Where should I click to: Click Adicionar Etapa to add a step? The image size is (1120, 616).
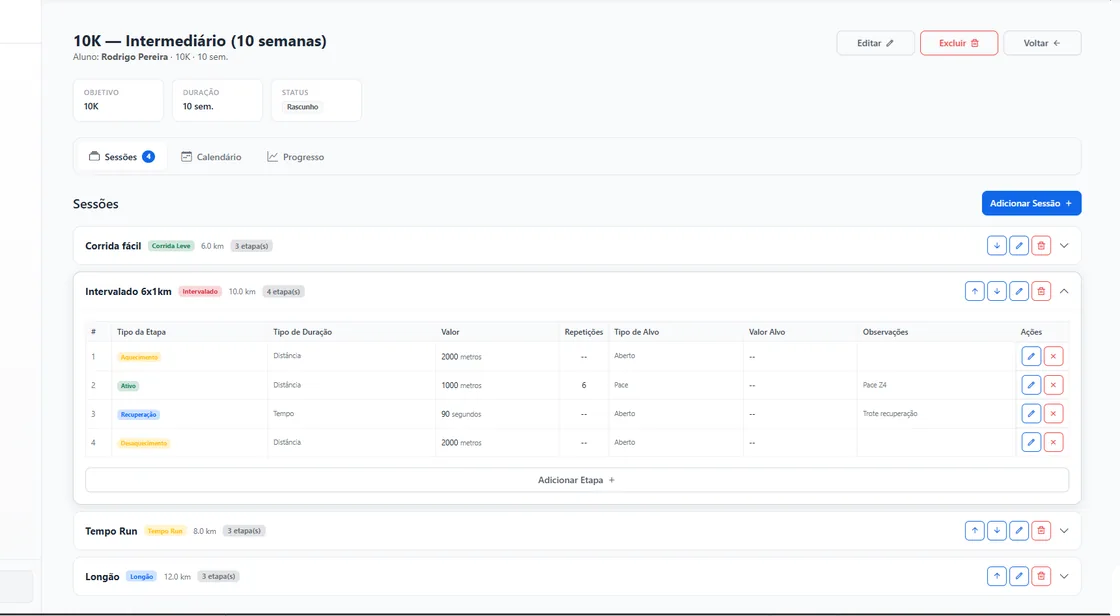point(576,480)
